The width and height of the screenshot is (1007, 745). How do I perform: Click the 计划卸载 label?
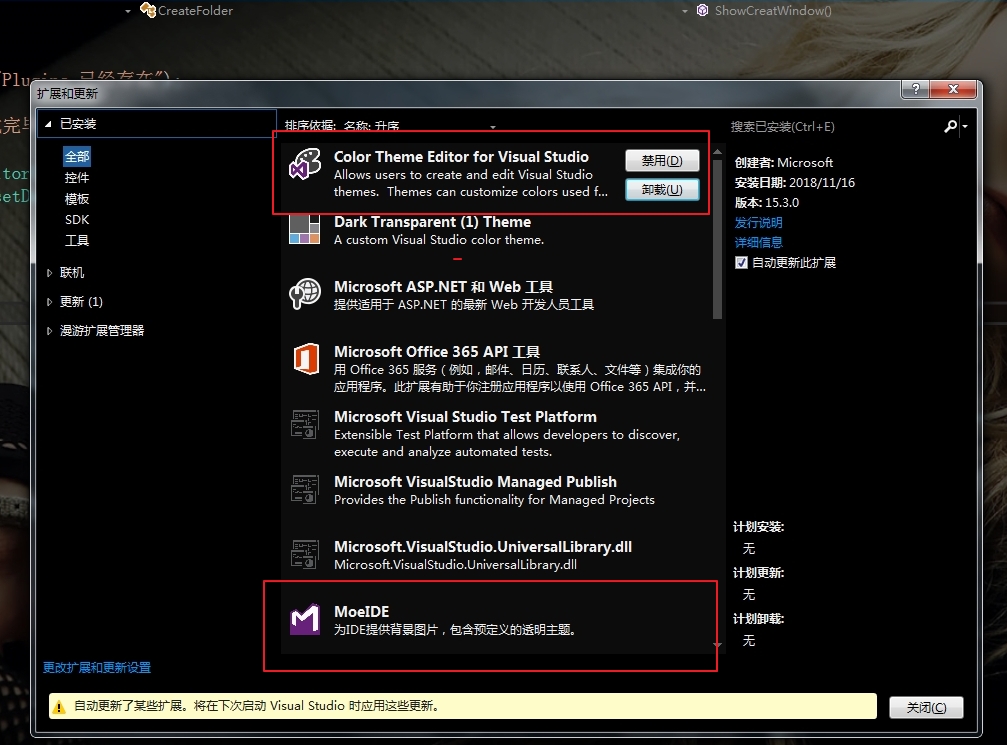coord(758,619)
